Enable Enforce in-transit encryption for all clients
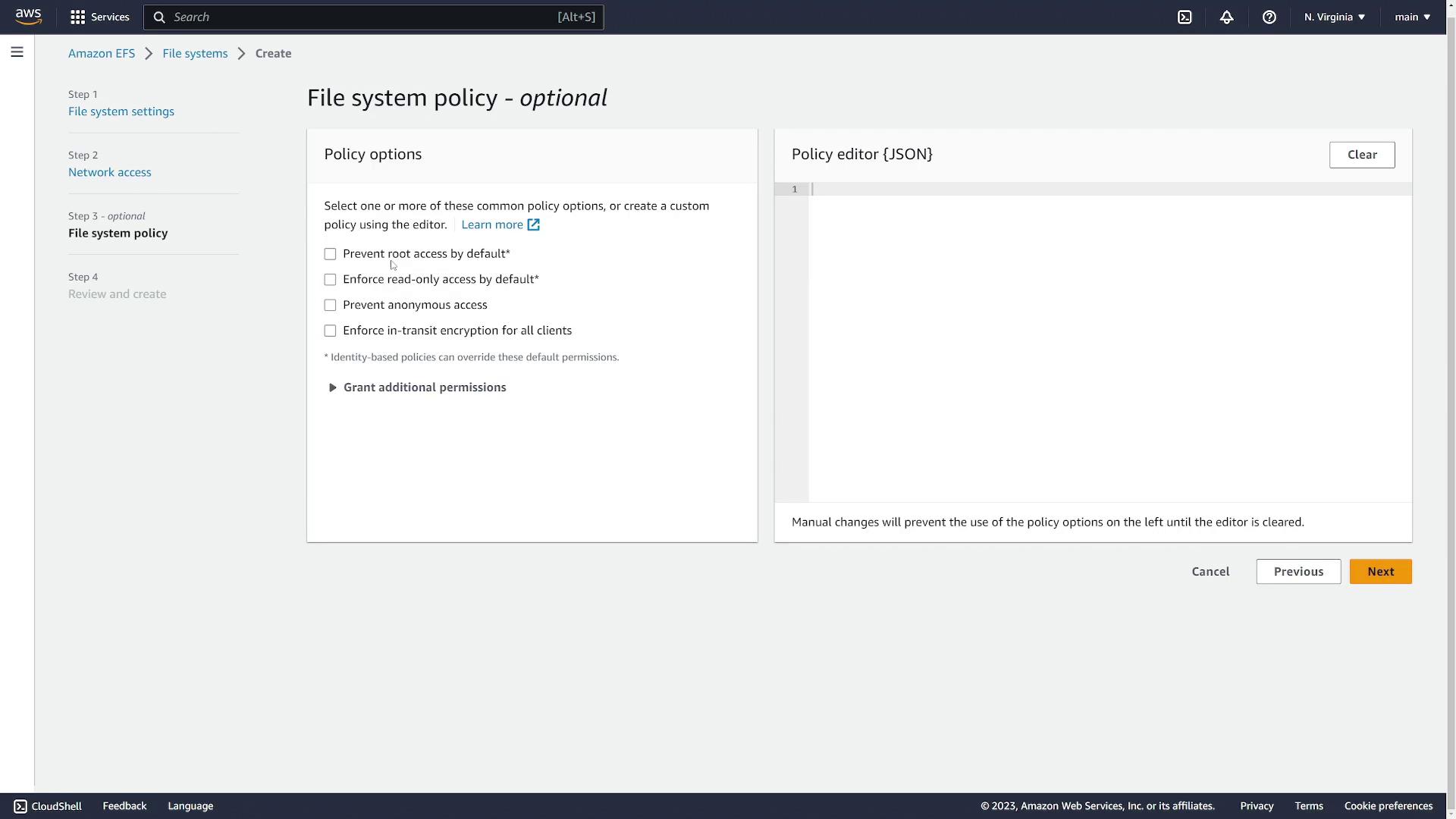This screenshot has height=819, width=1456. [x=330, y=331]
